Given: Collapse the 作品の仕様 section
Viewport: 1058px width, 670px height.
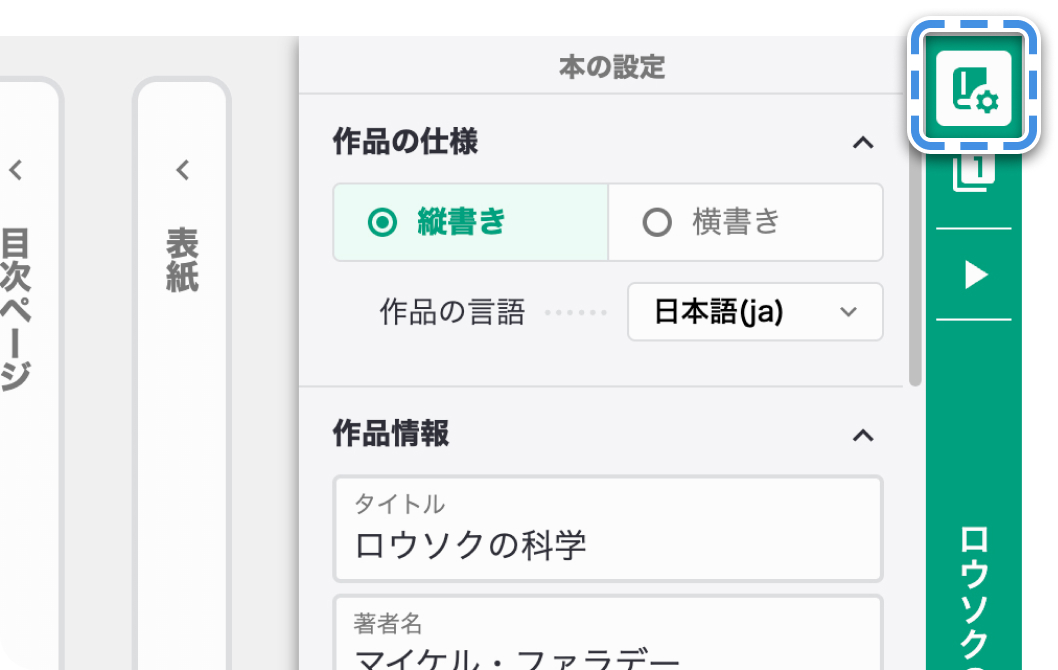Looking at the screenshot, I should click(x=863, y=143).
